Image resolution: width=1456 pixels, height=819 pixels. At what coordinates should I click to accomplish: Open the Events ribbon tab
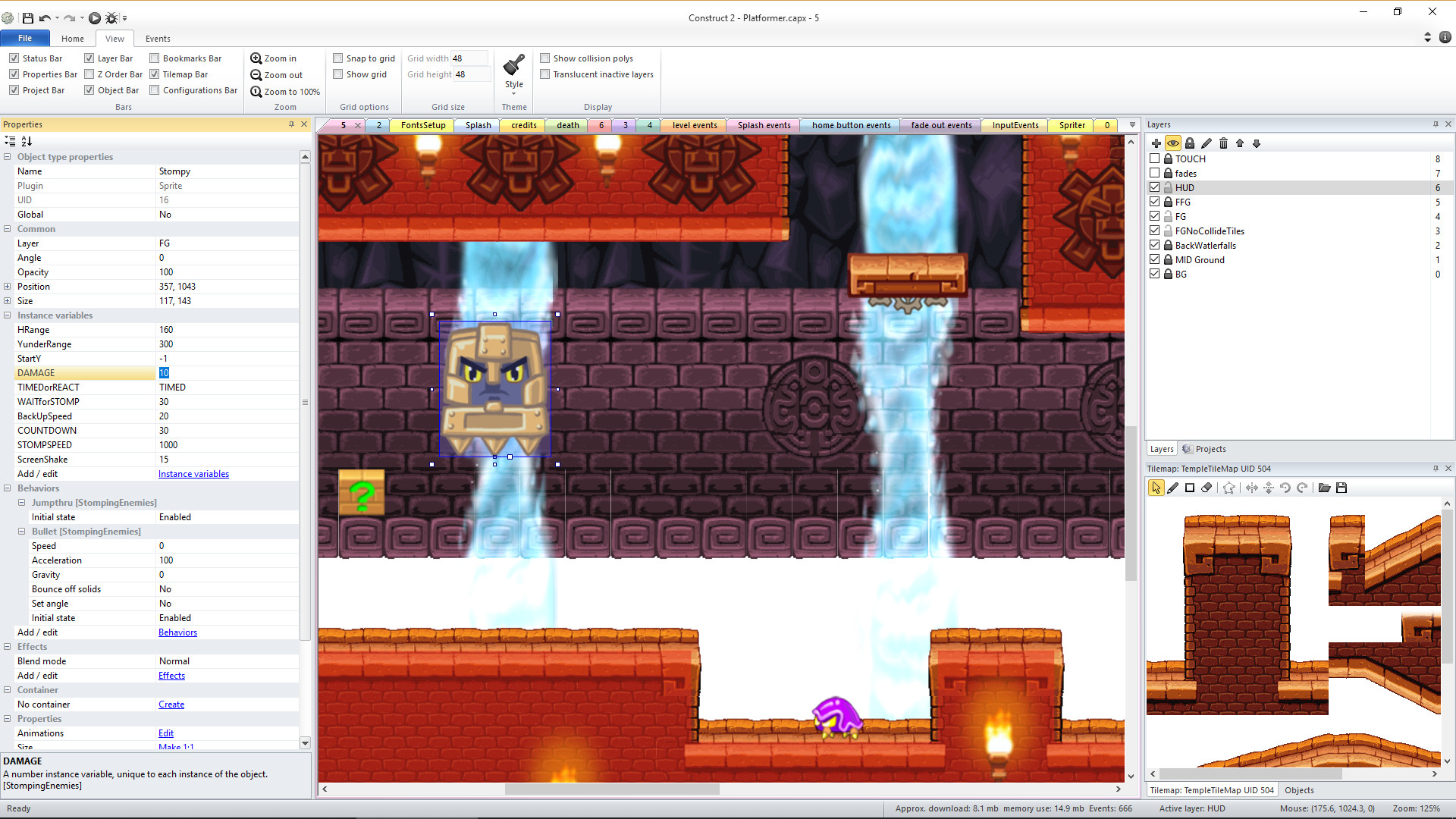coord(157,39)
